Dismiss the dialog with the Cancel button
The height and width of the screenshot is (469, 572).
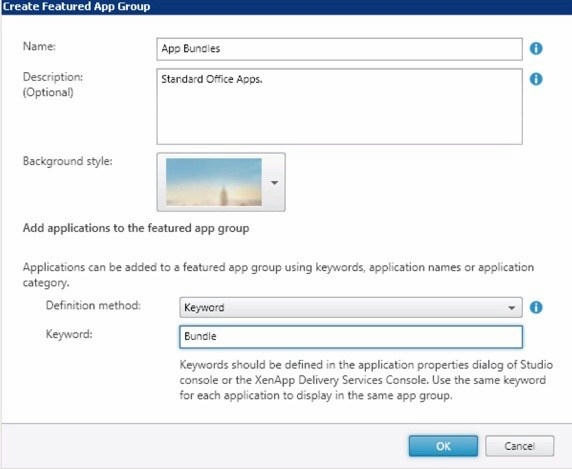[519, 446]
